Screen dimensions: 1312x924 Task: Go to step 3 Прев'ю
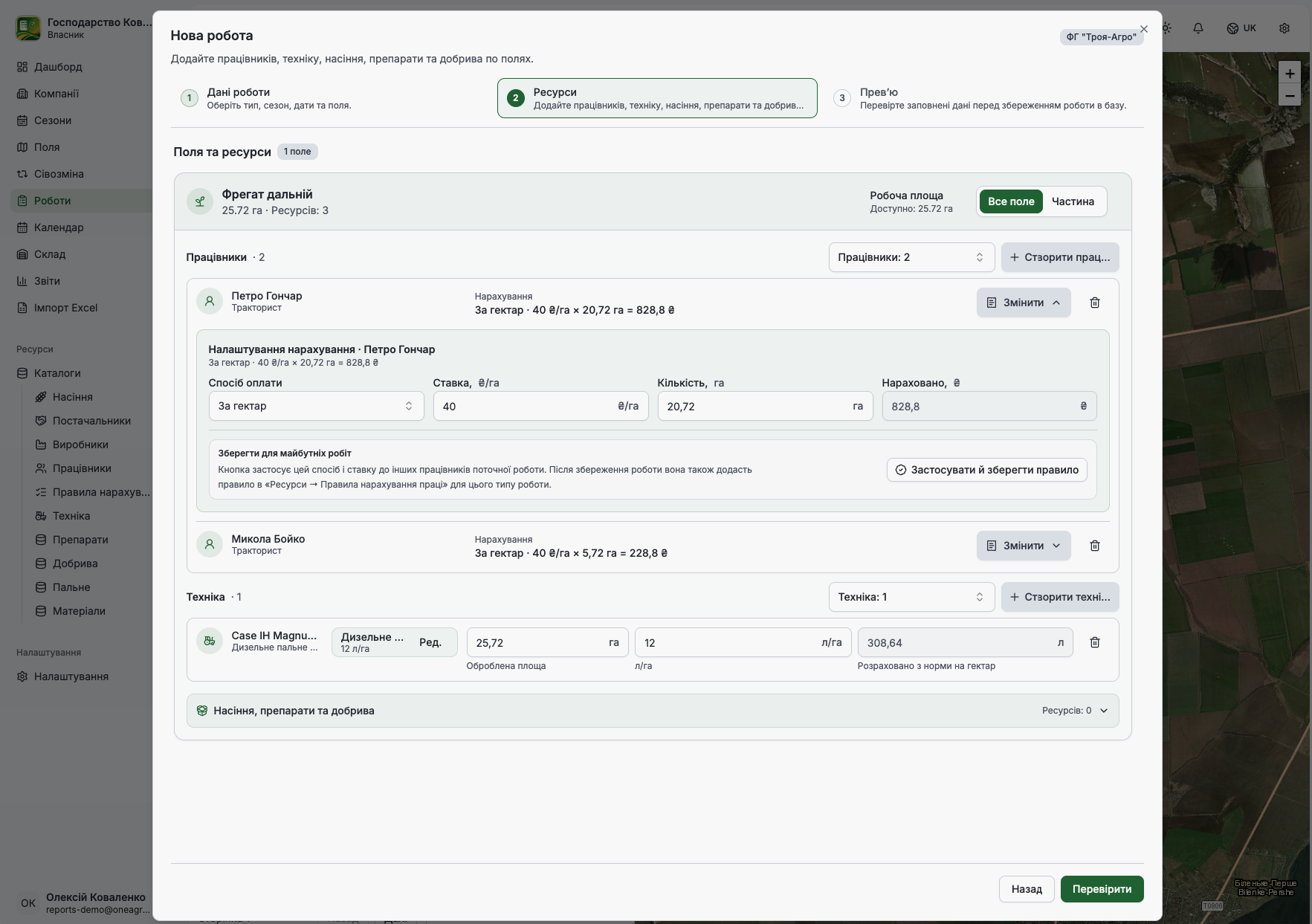pyautogui.click(x=983, y=98)
